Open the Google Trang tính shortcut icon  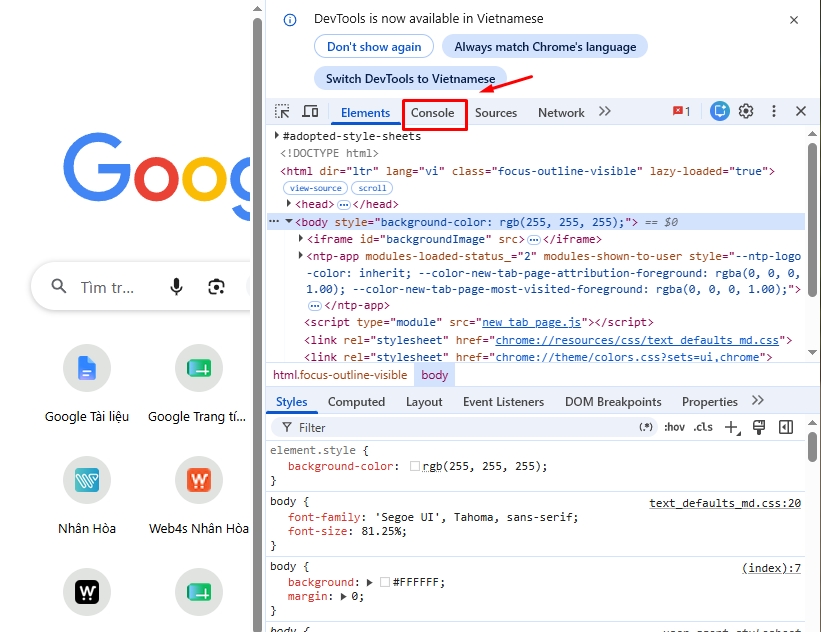click(199, 368)
